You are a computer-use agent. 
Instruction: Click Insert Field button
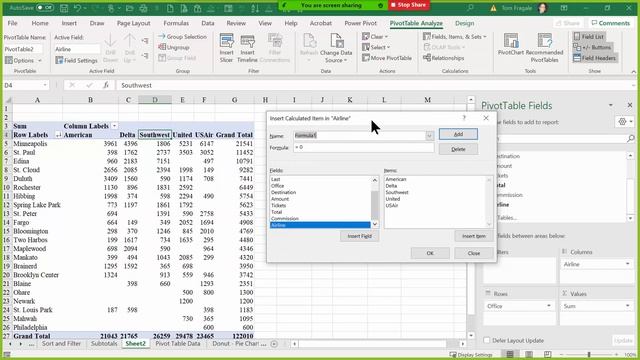click(x=359, y=236)
